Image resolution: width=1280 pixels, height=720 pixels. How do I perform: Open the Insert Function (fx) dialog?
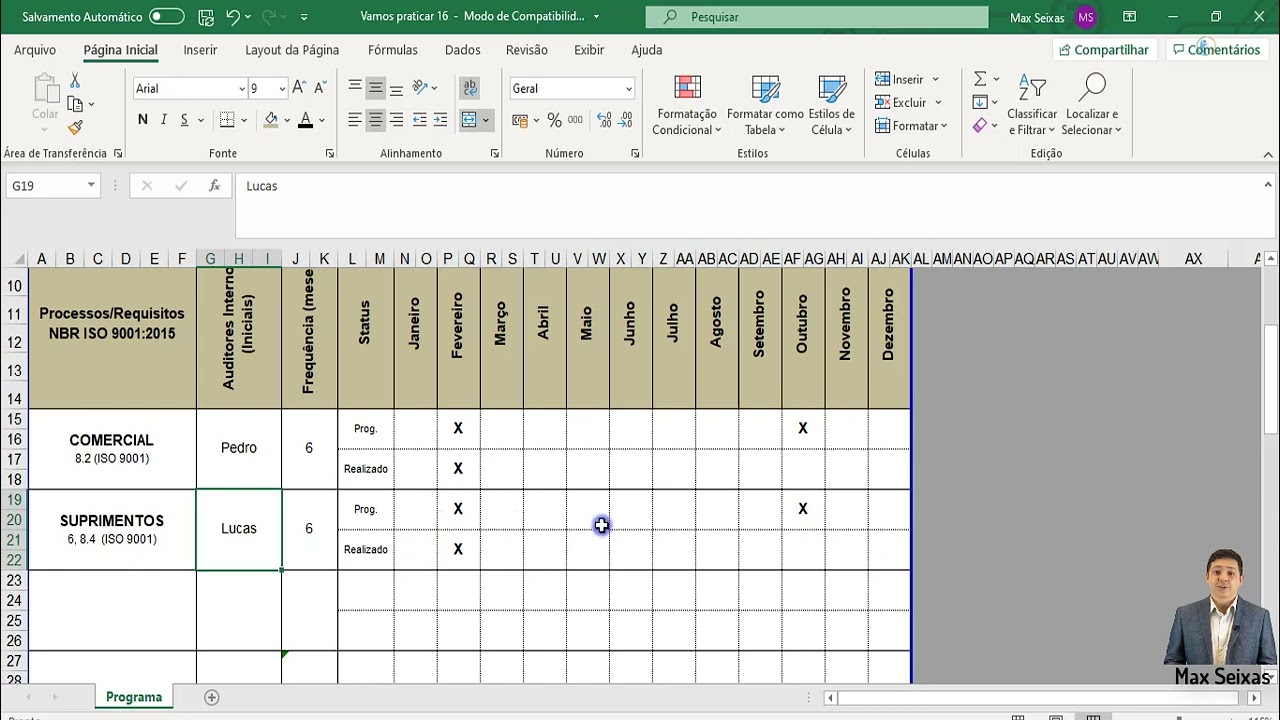pos(214,186)
